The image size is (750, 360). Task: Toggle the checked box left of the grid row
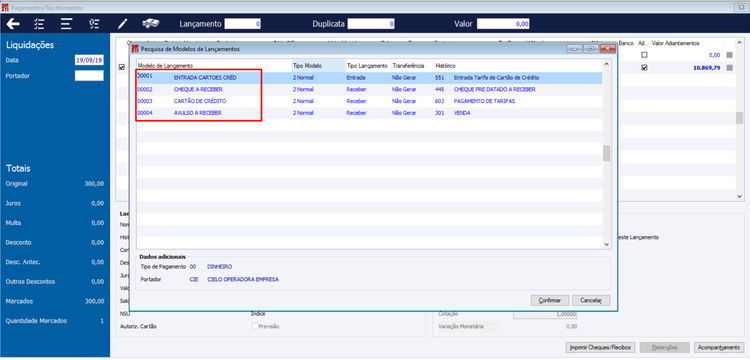click(x=121, y=68)
